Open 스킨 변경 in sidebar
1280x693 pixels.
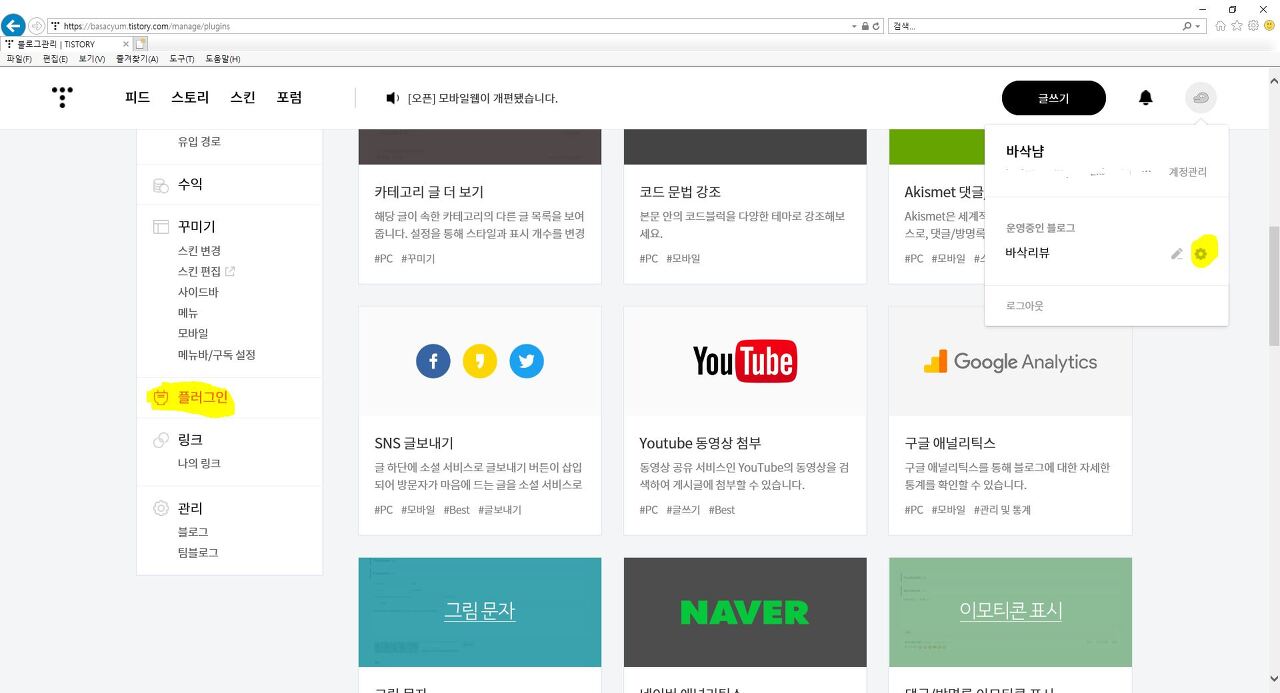199,251
